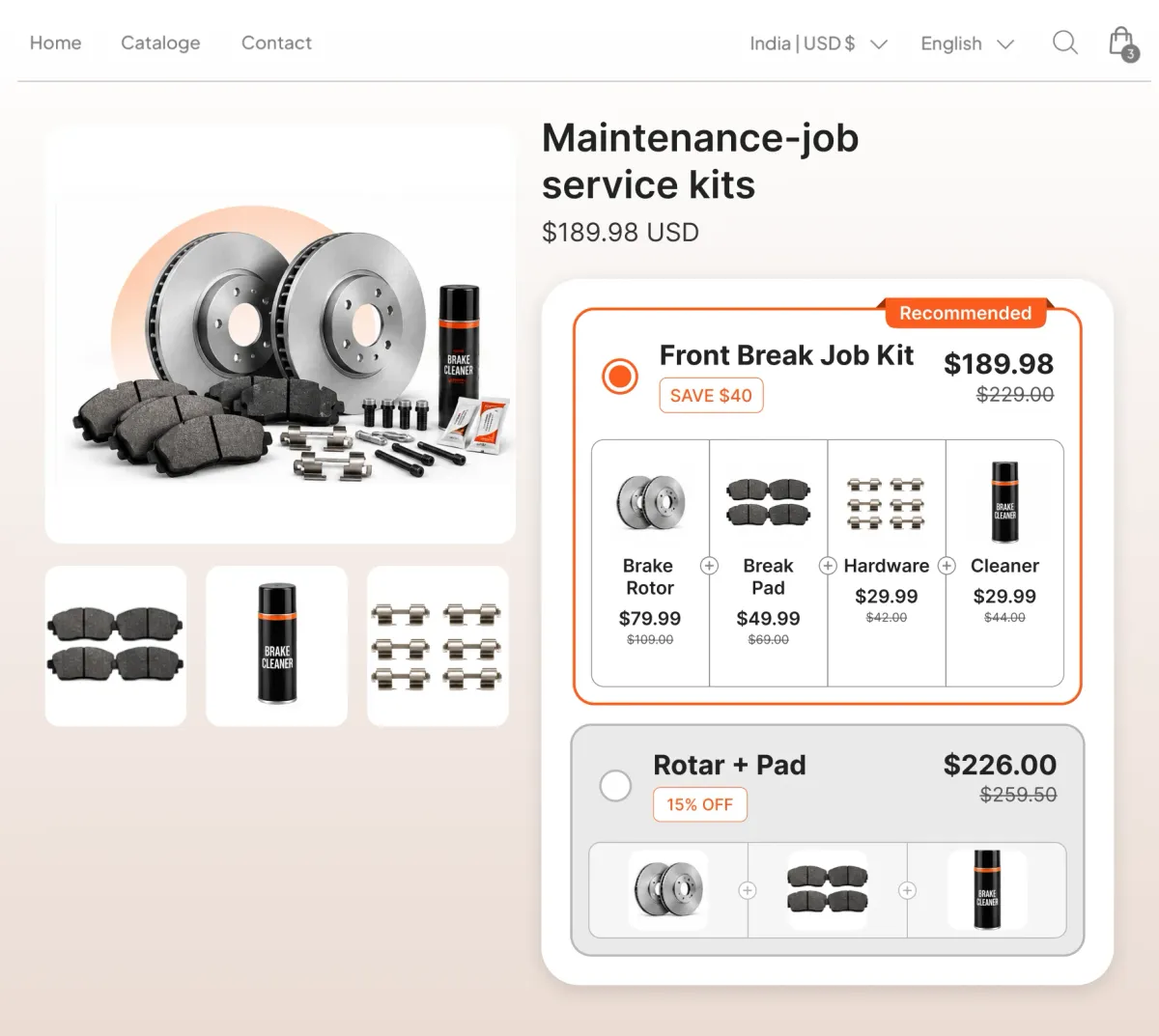Click Cleaner label text
Image resolution: width=1159 pixels, height=1036 pixels.
click(x=1004, y=566)
